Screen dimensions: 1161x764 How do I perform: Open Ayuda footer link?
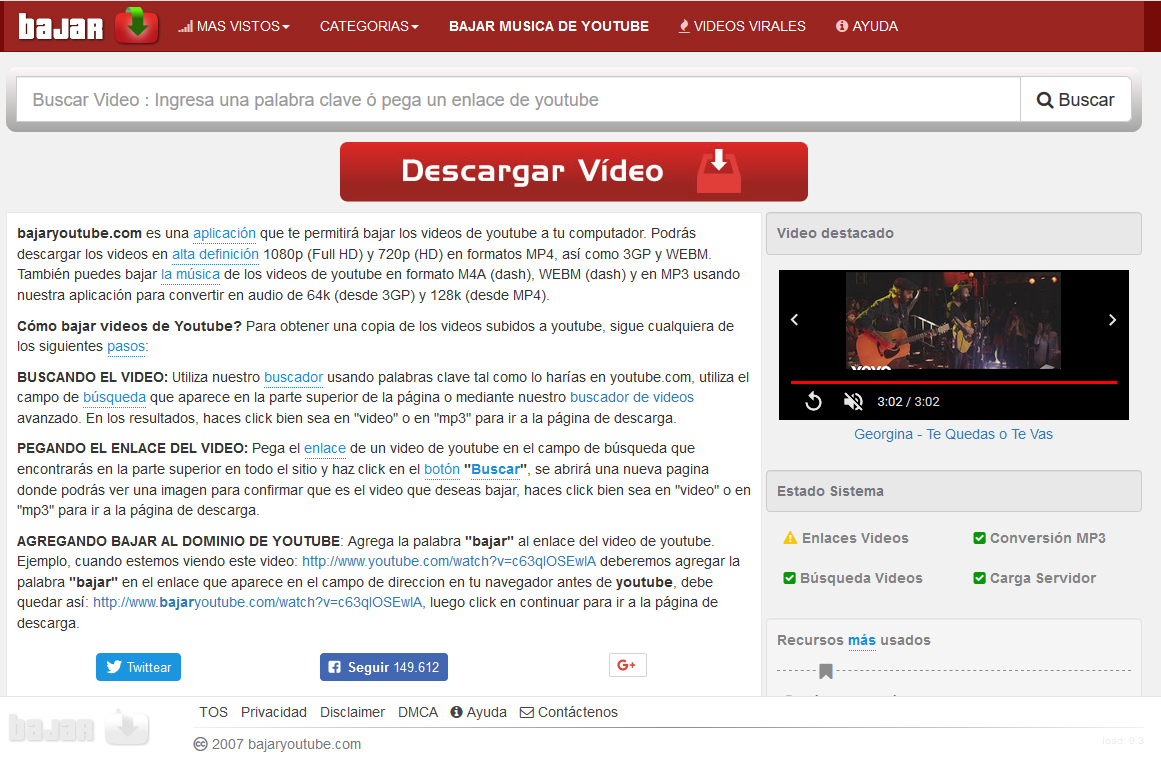coord(479,712)
